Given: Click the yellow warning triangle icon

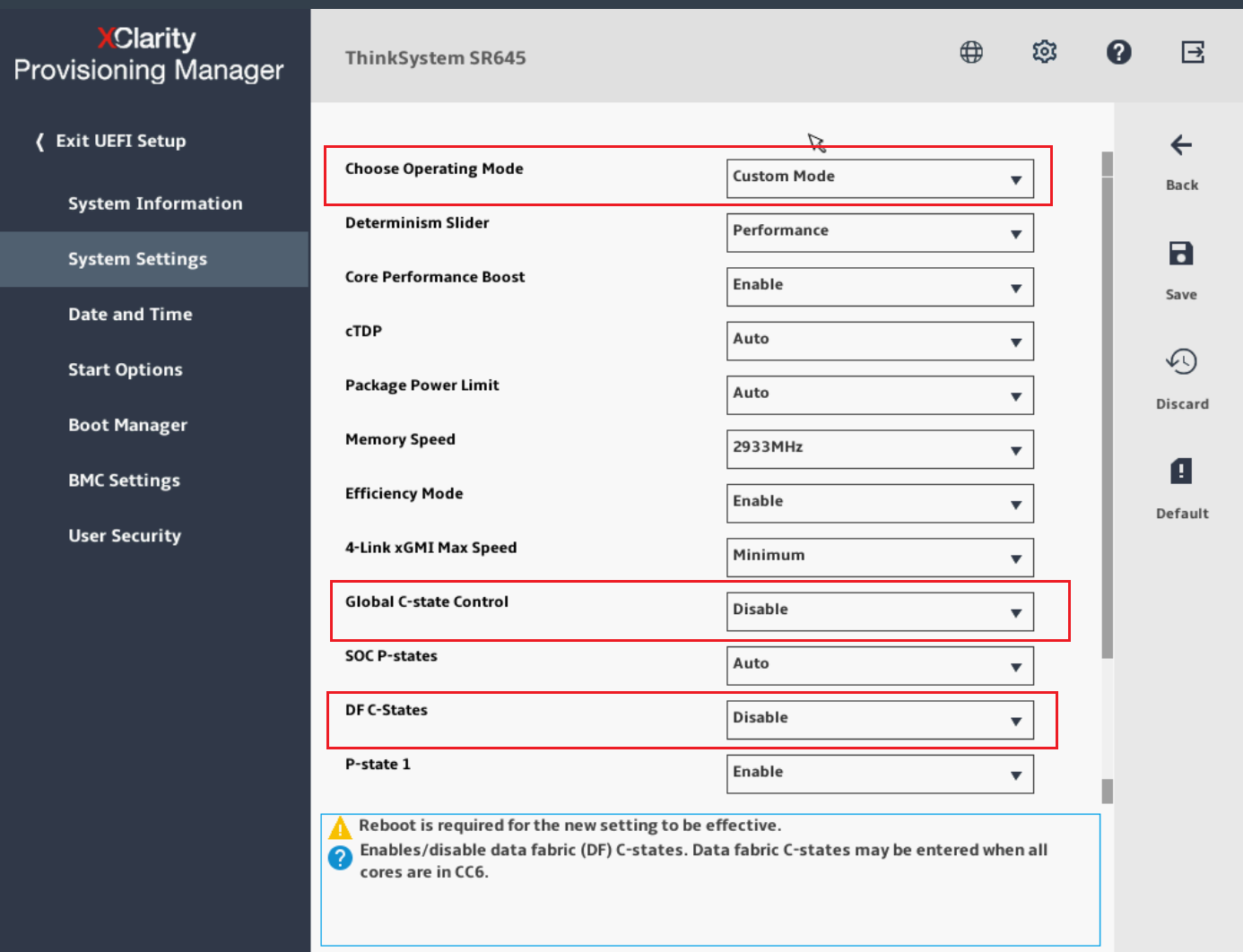Looking at the screenshot, I should (340, 827).
